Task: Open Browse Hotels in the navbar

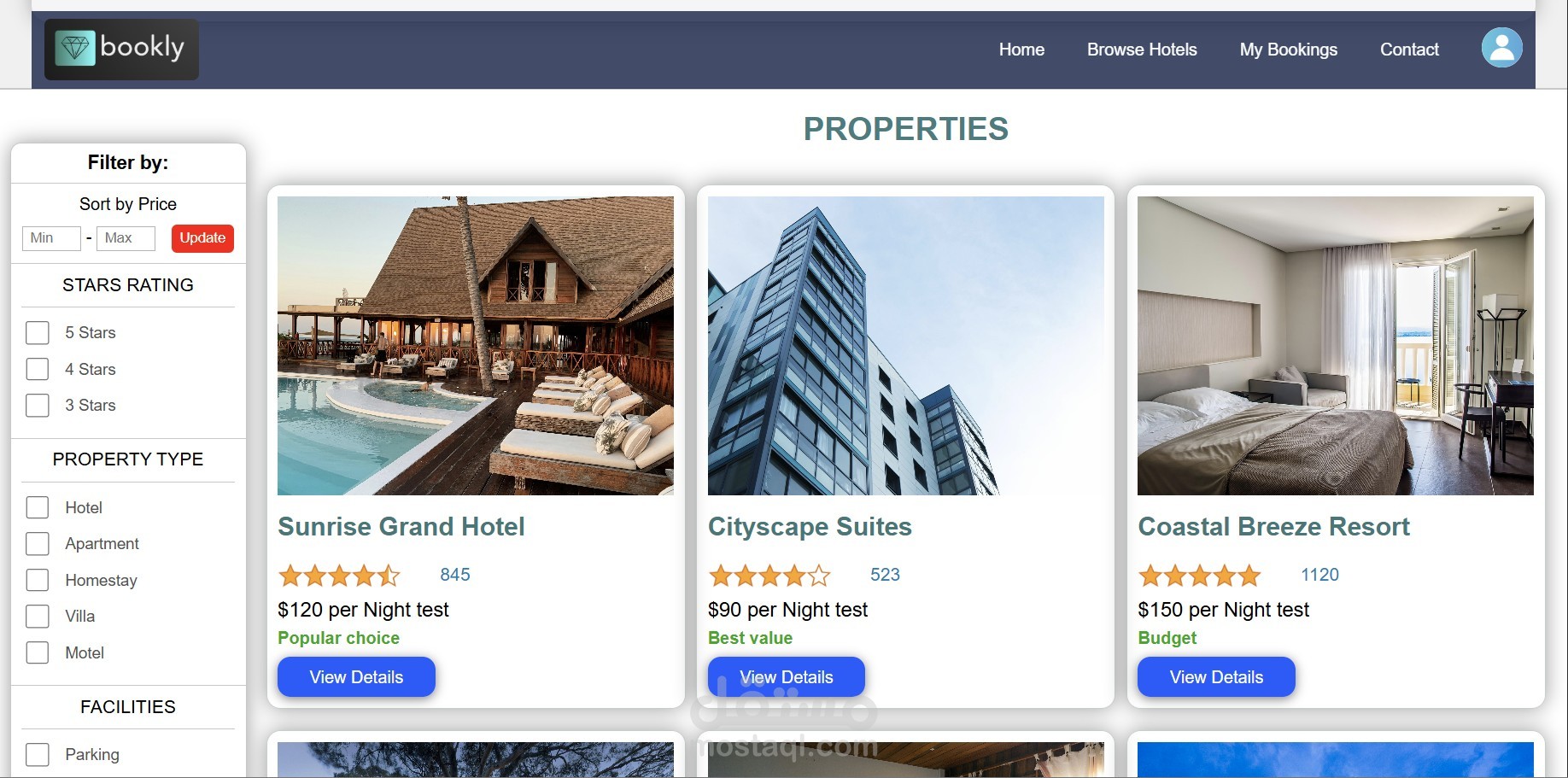Action: pos(1142,50)
